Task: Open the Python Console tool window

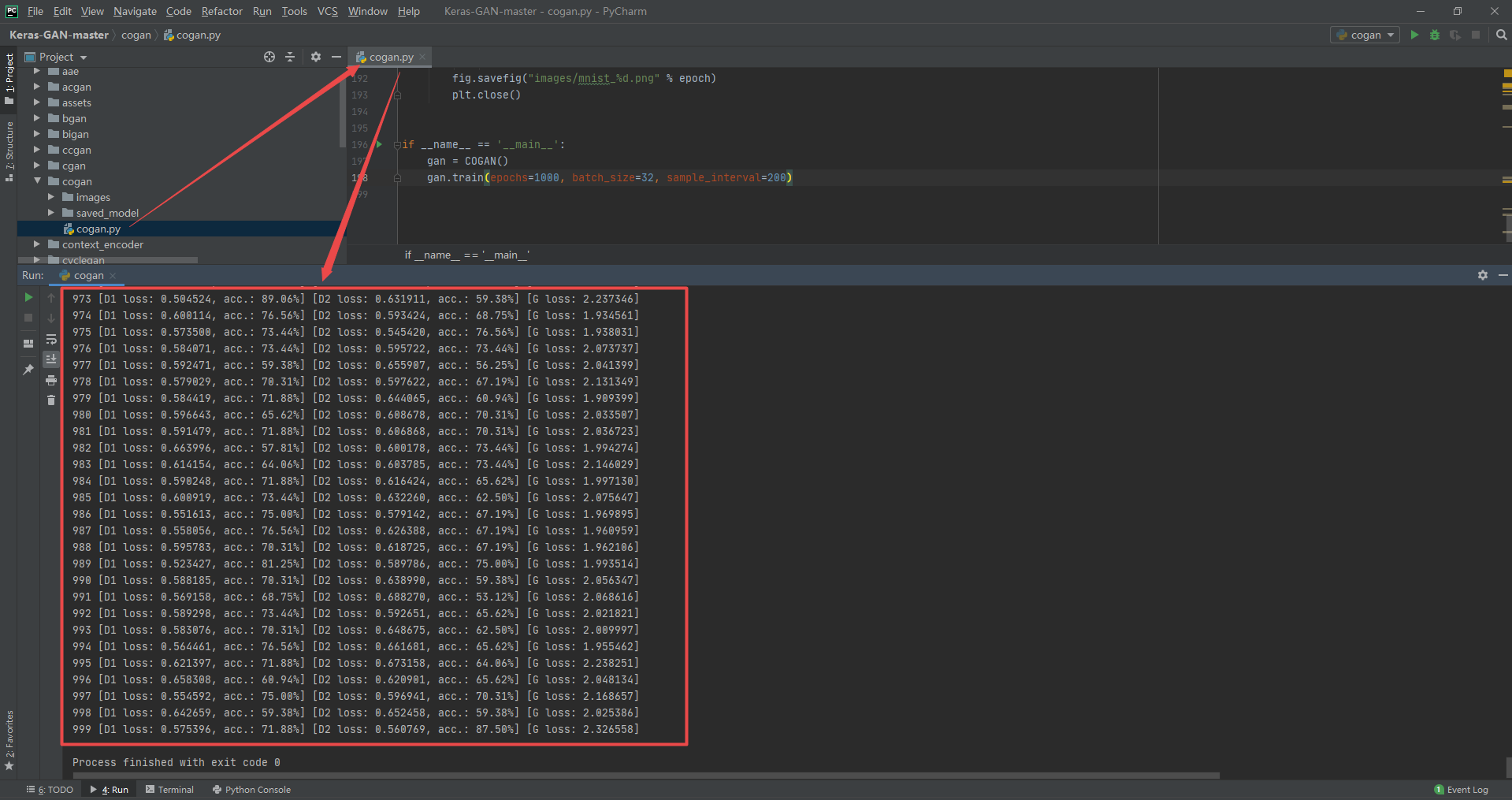Action: 251,790
